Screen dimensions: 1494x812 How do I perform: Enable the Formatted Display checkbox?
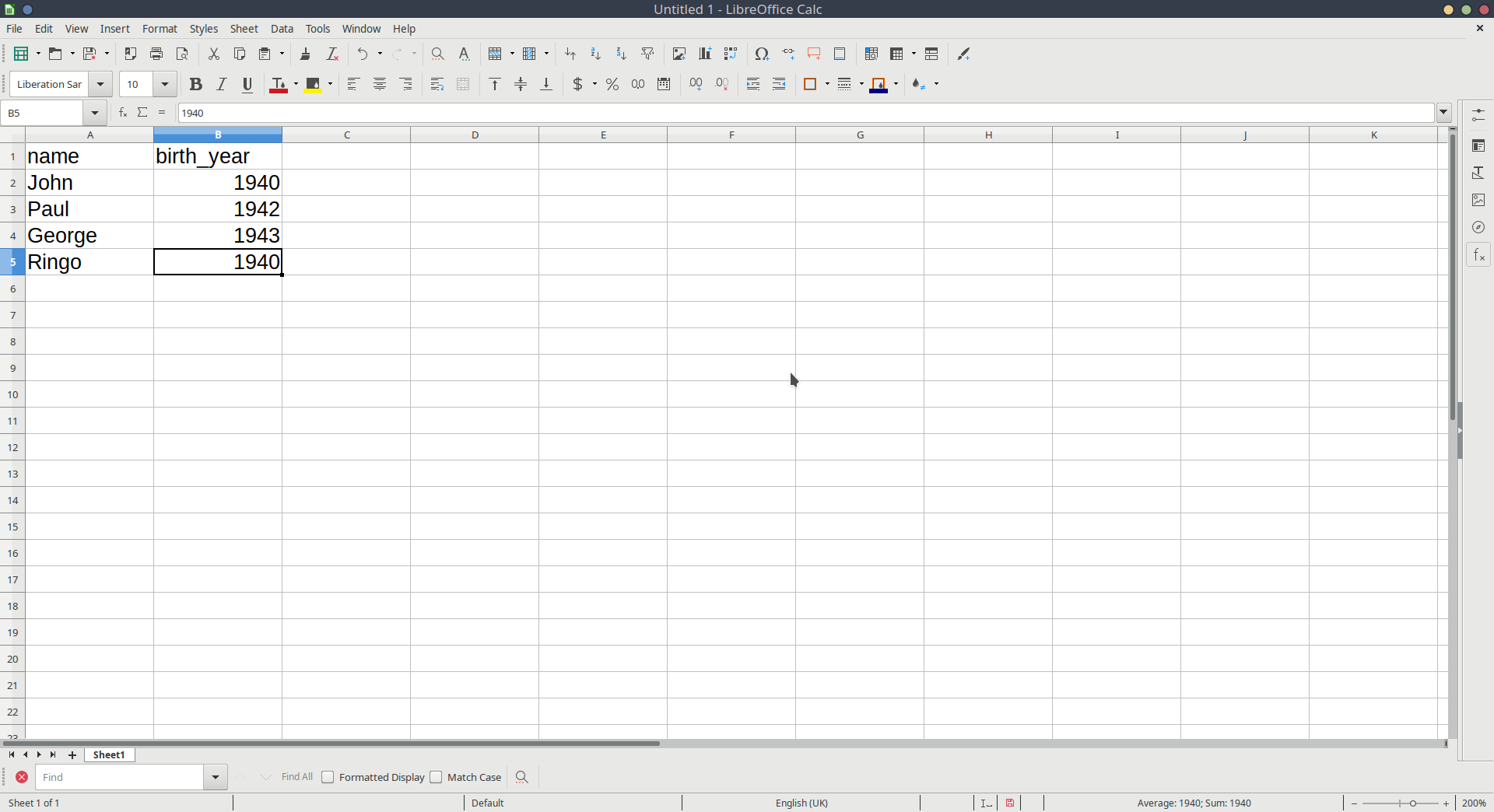(328, 777)
